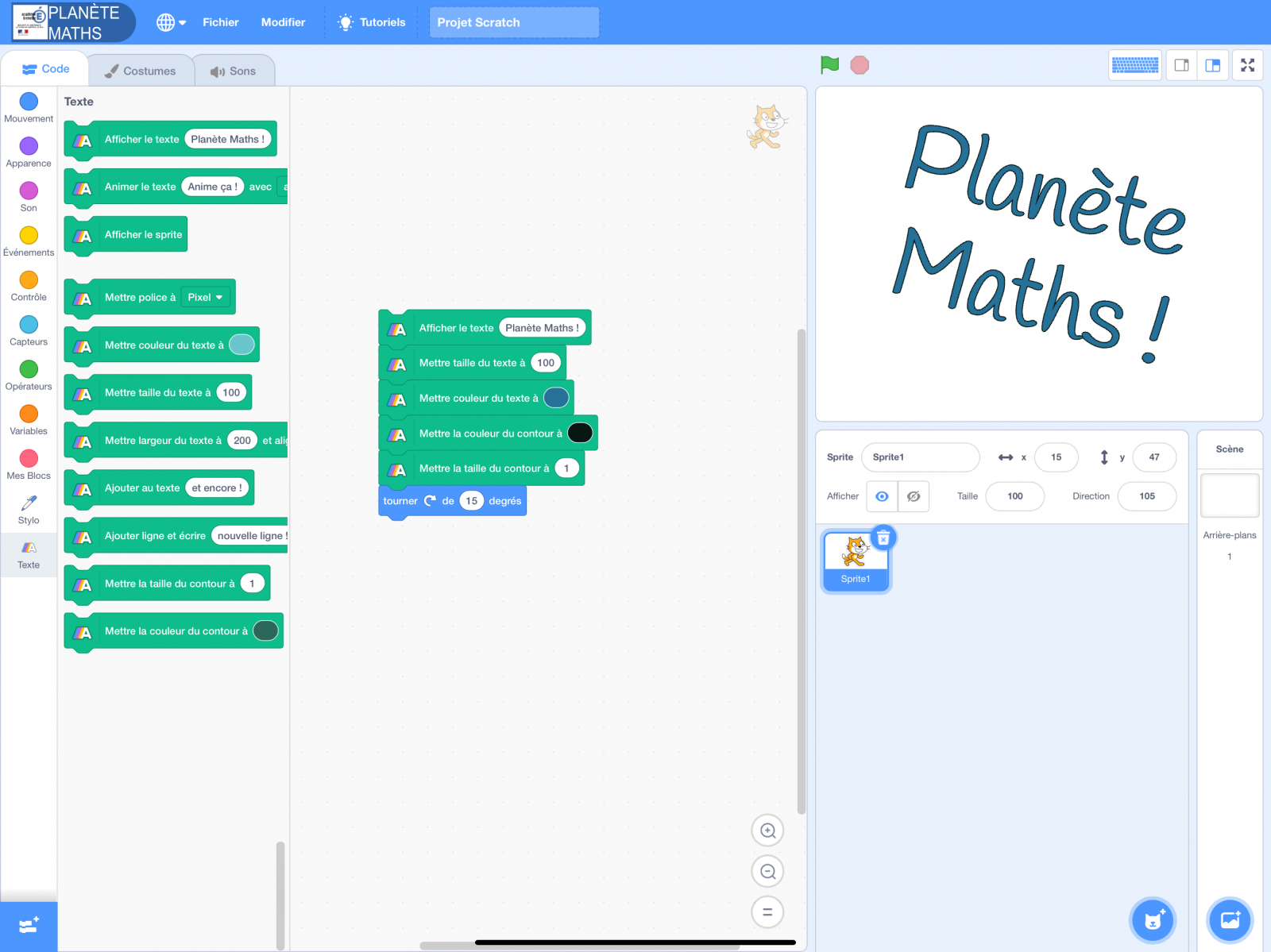This screenshot has height=952, width=1271.
Task: Open the Tutoriels lightbulb menu
Action: (371, 22)
